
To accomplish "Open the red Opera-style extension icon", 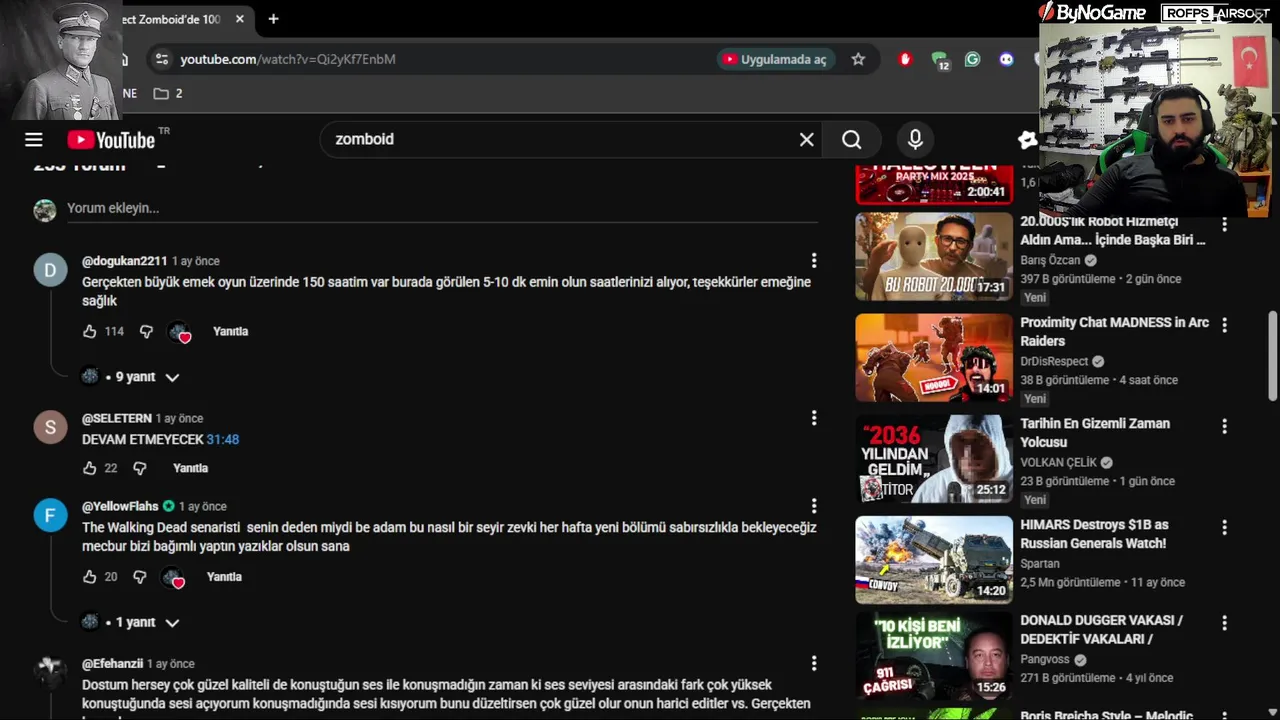I will [x=906, y=59].
